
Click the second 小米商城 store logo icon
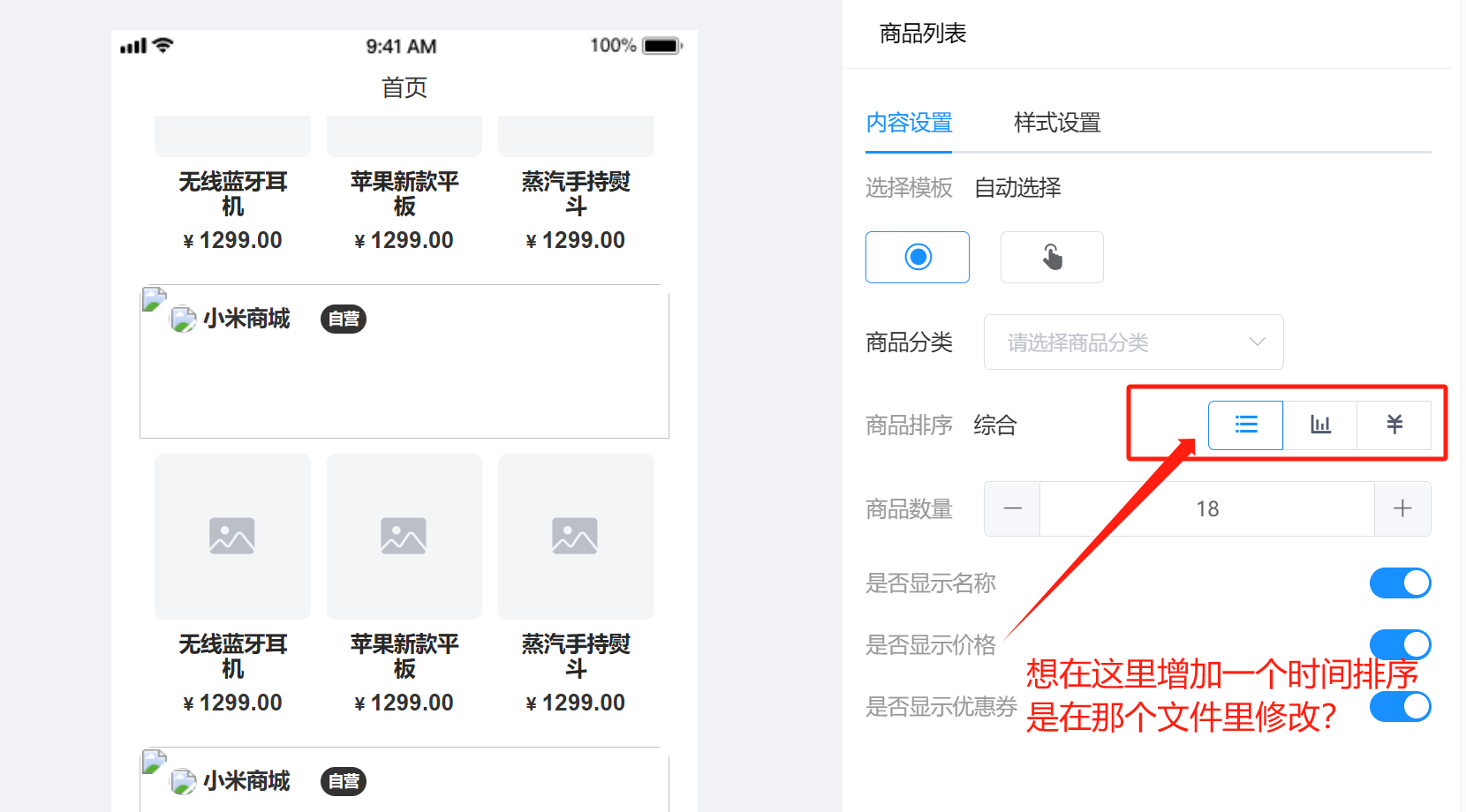coord(184,781)
